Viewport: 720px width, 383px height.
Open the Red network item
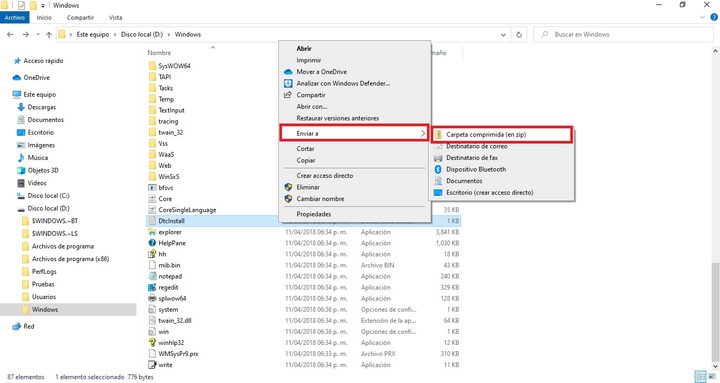(28, 326)
